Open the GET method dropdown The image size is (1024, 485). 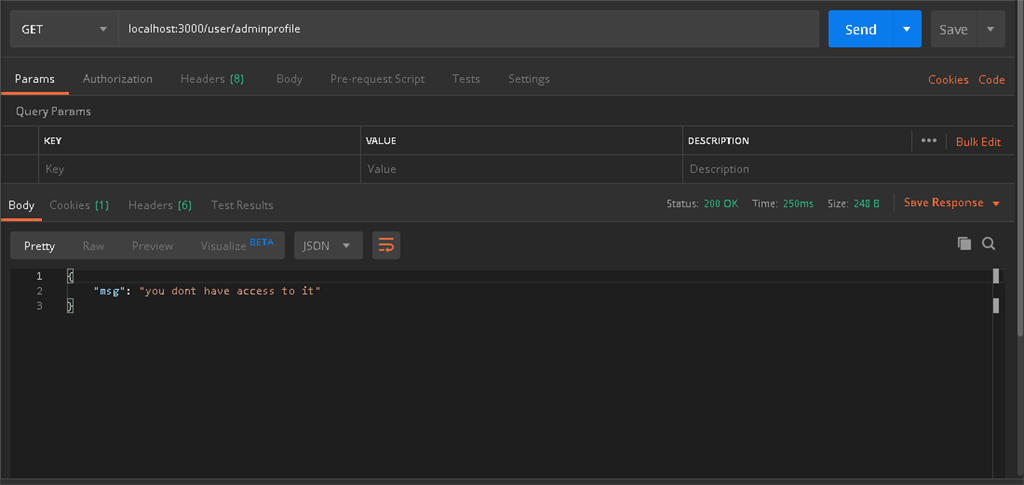64,29
